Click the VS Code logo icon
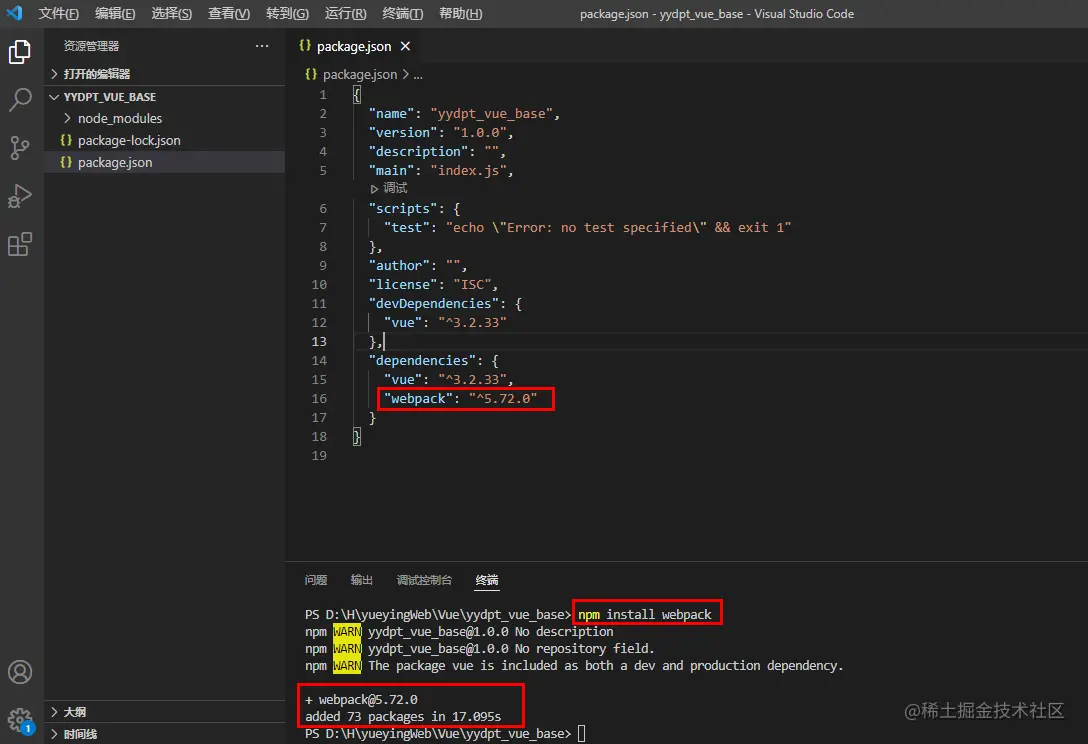This screenshot has height=744, width=1088. click(x=14, y=12)
